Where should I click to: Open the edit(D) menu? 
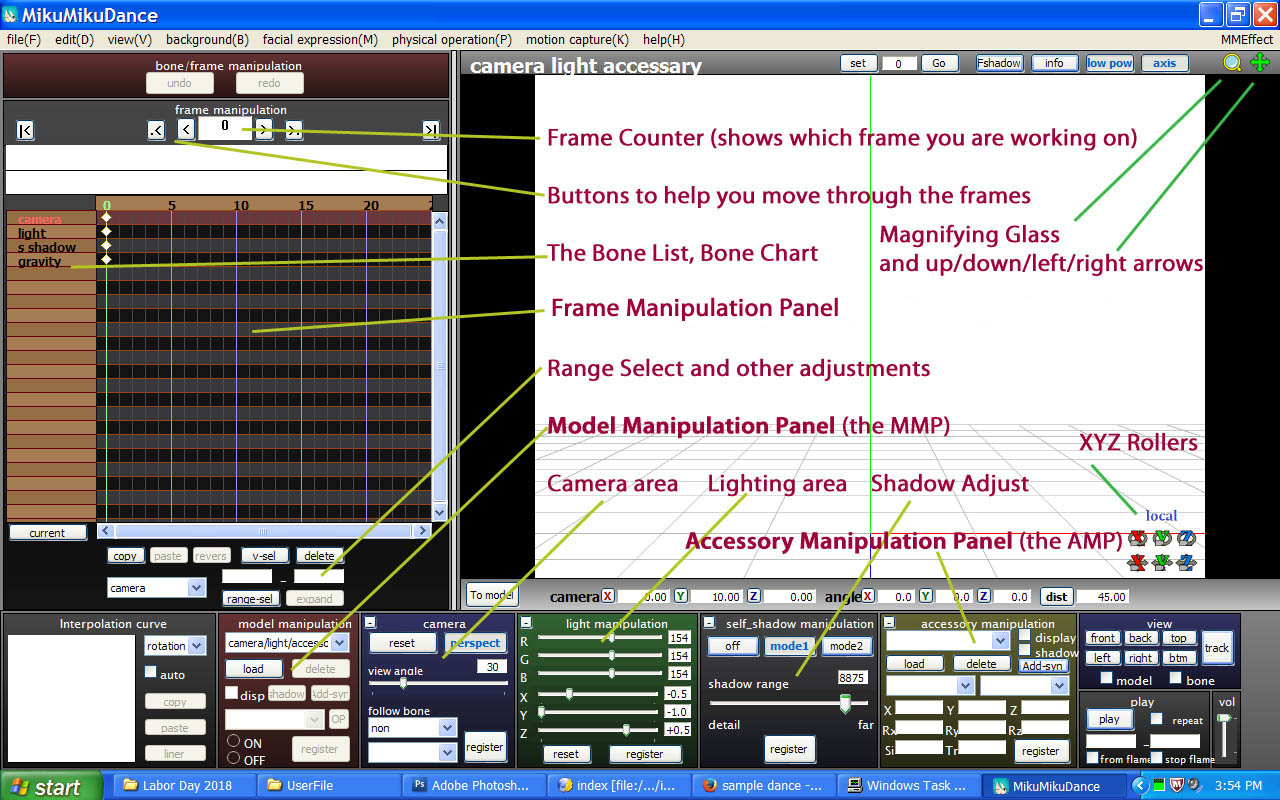click(74, 40)
